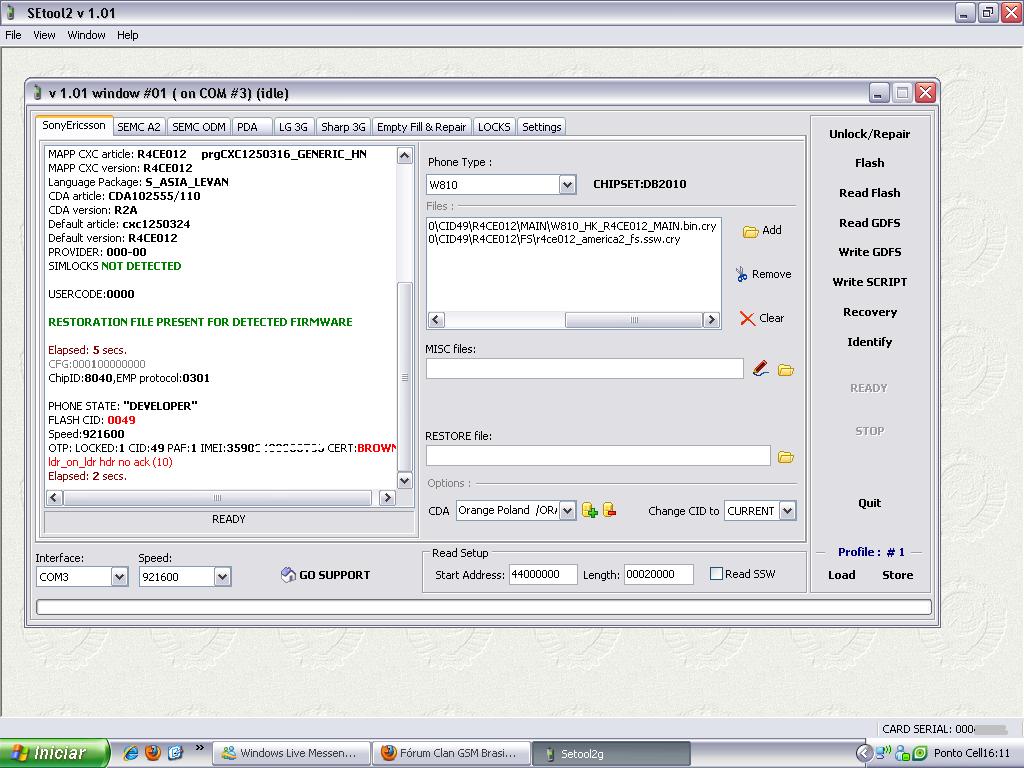Click the remove CDA icon next to plus

coord(609,510)
